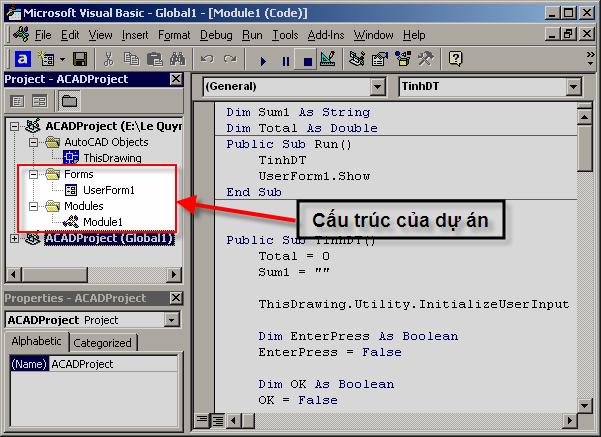Viewport: 601px width, 437px height.
Task: Select Module1 in project tree
Action: tap(103, 222)
